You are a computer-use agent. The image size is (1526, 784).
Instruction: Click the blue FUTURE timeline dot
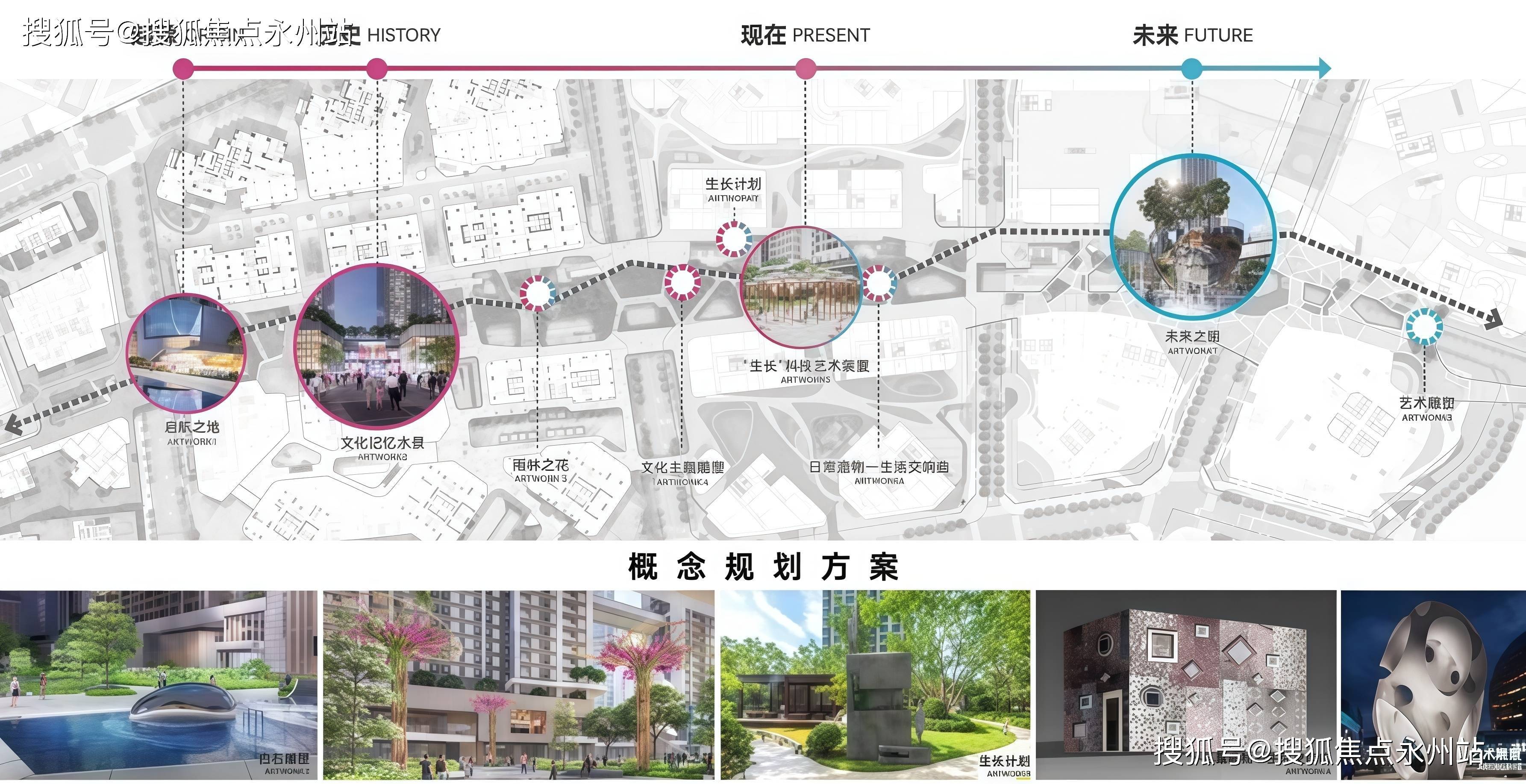[x=1192, y=69]
